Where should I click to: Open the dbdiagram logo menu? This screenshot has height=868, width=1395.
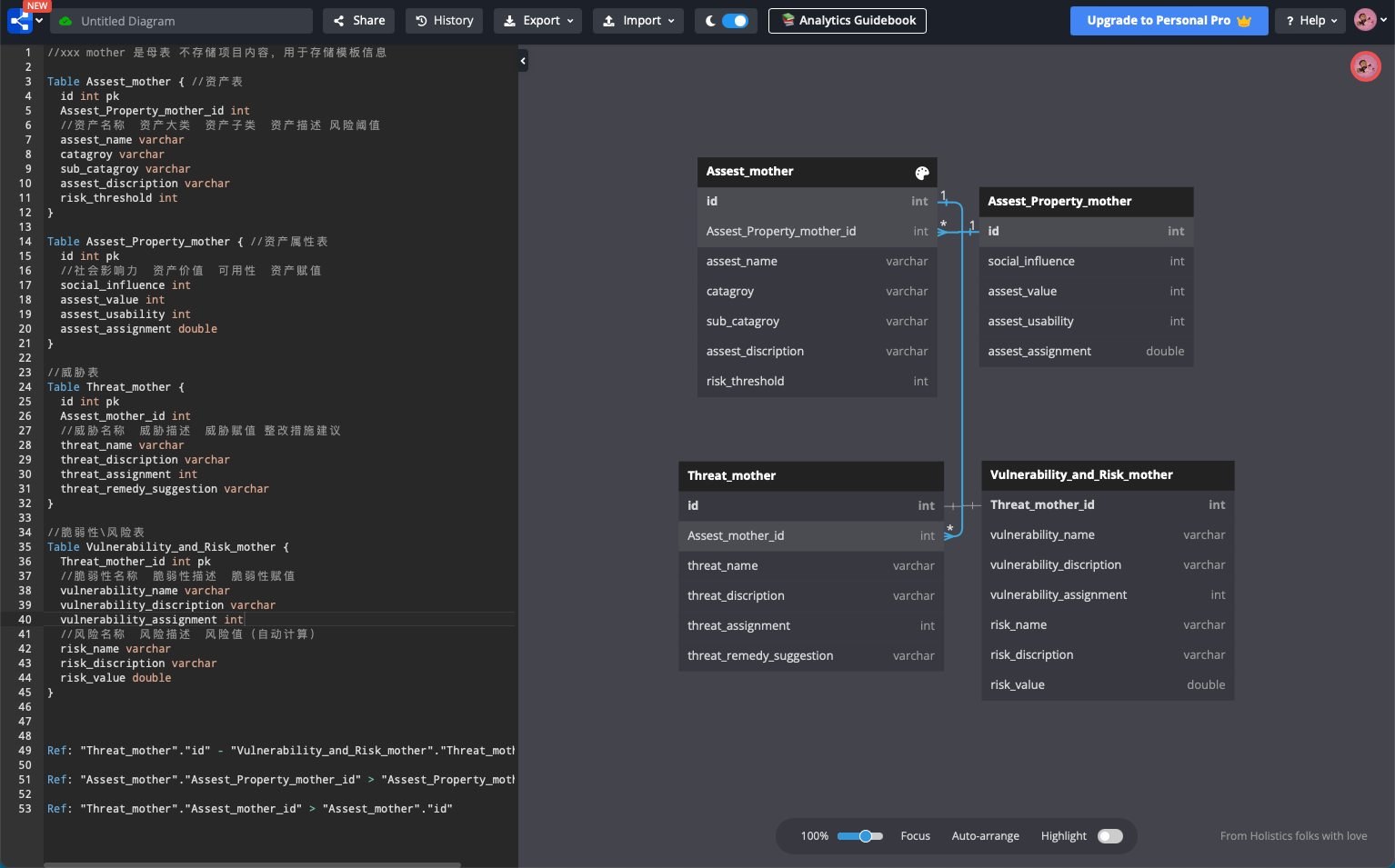click(19, 20)
